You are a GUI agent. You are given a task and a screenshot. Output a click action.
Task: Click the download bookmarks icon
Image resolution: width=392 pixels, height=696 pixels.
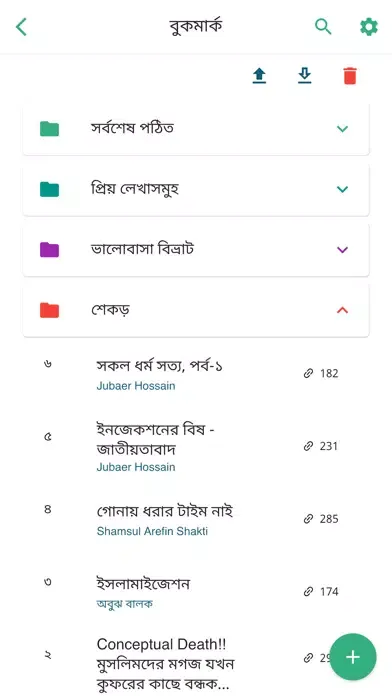305,76
